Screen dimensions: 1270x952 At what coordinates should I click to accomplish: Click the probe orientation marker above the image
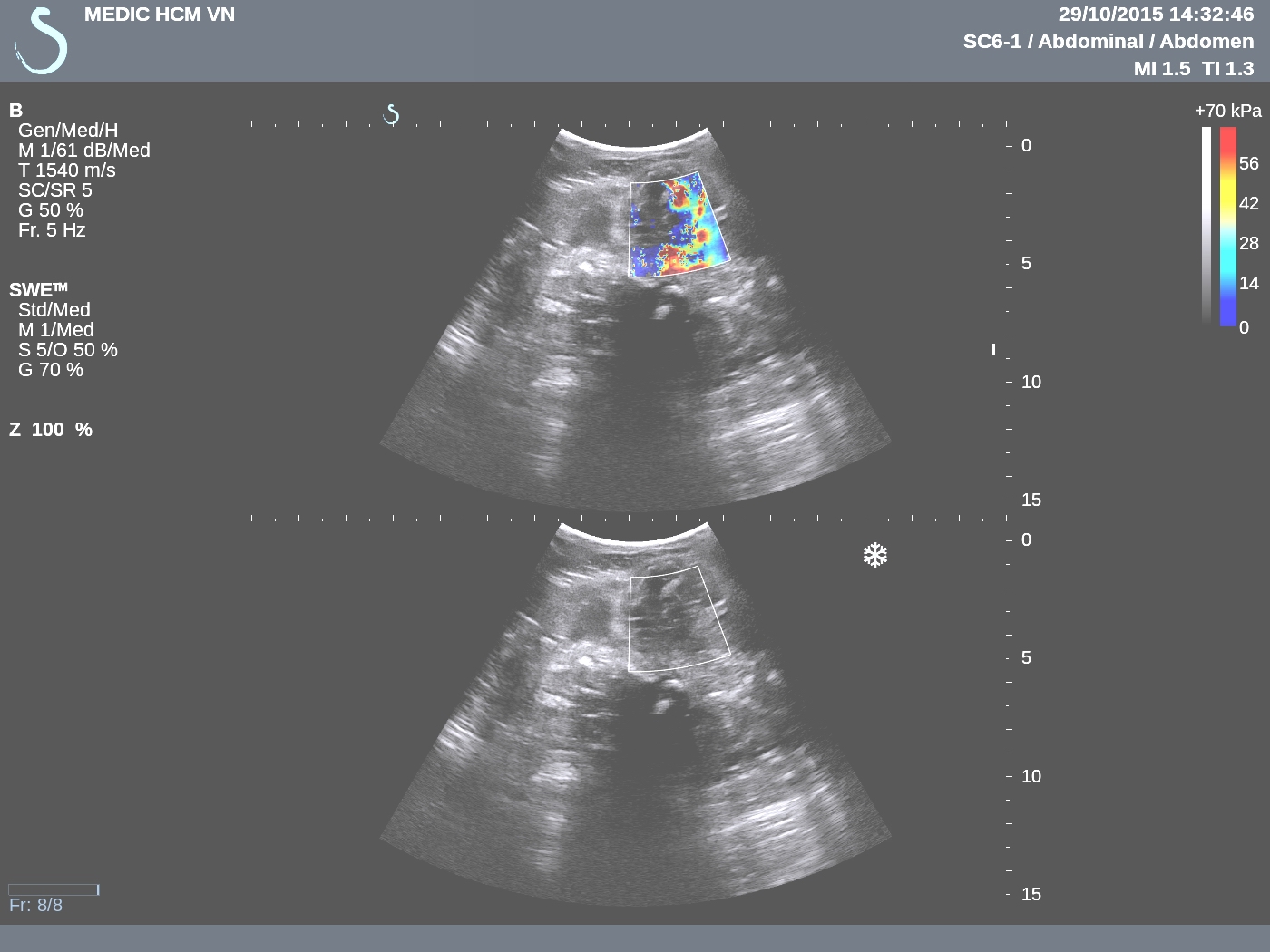coord(391,114)
